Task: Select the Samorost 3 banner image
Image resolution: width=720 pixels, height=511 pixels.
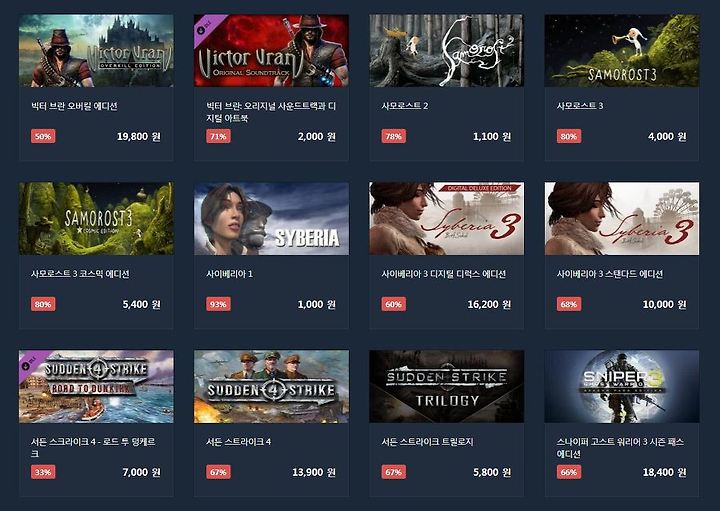Action: [622, 51]
